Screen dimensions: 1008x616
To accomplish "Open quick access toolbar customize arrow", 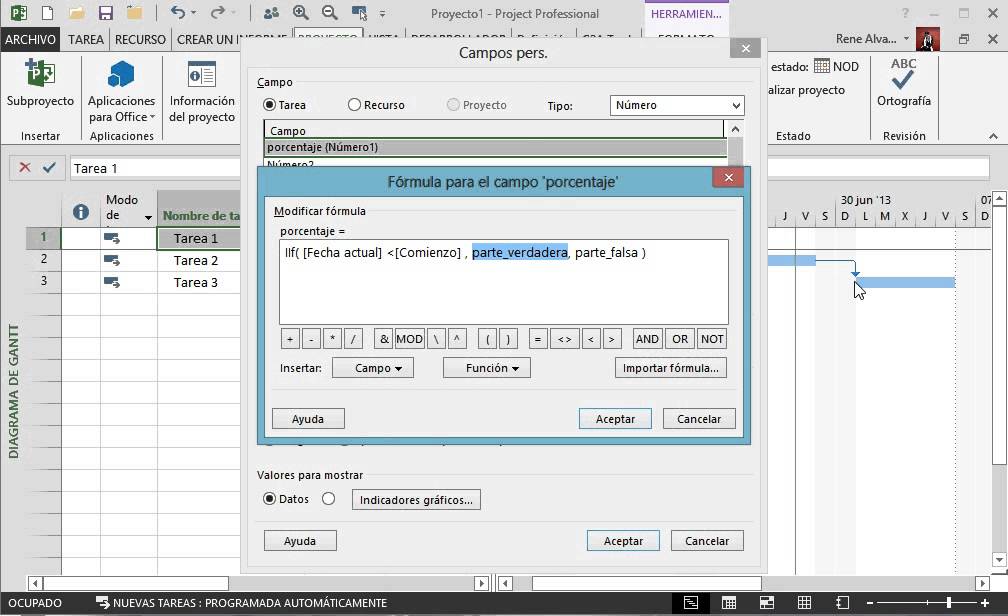I will [382, 14].
